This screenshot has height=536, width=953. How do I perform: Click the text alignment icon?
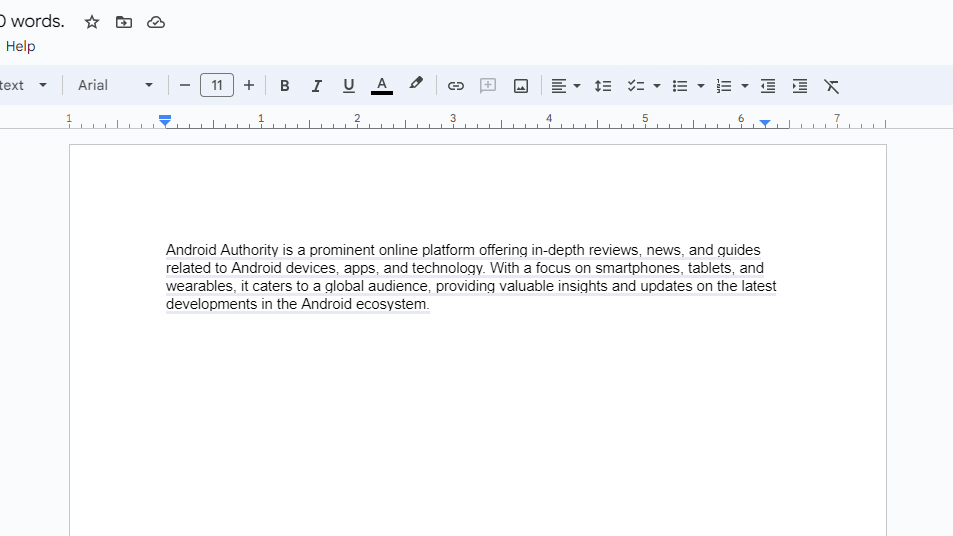[559, 86]
